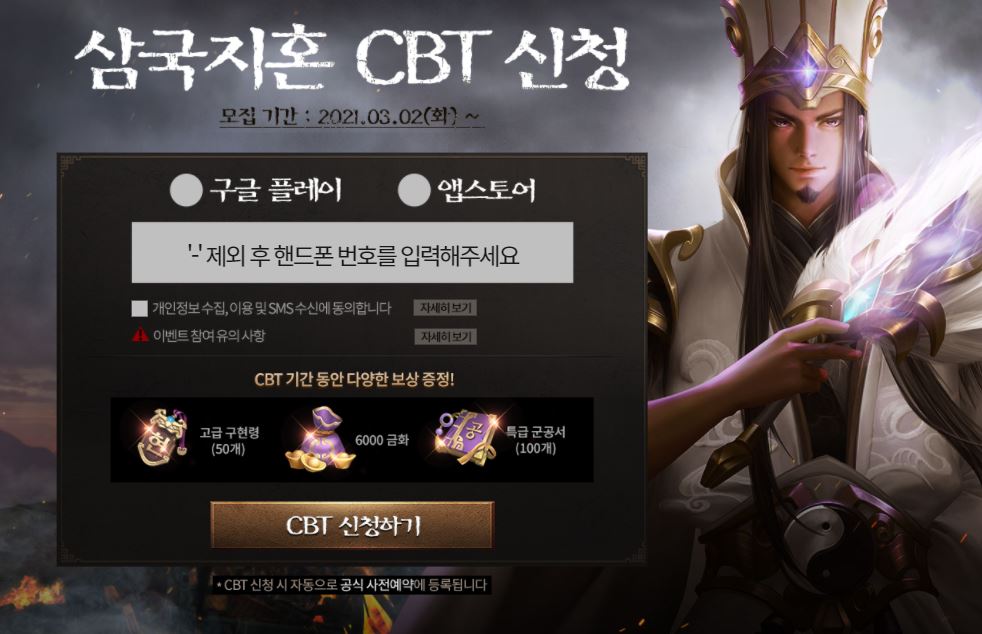982x634 pixels.
Task: Click the CBT 신청하기 button
Action: (352, 525)
